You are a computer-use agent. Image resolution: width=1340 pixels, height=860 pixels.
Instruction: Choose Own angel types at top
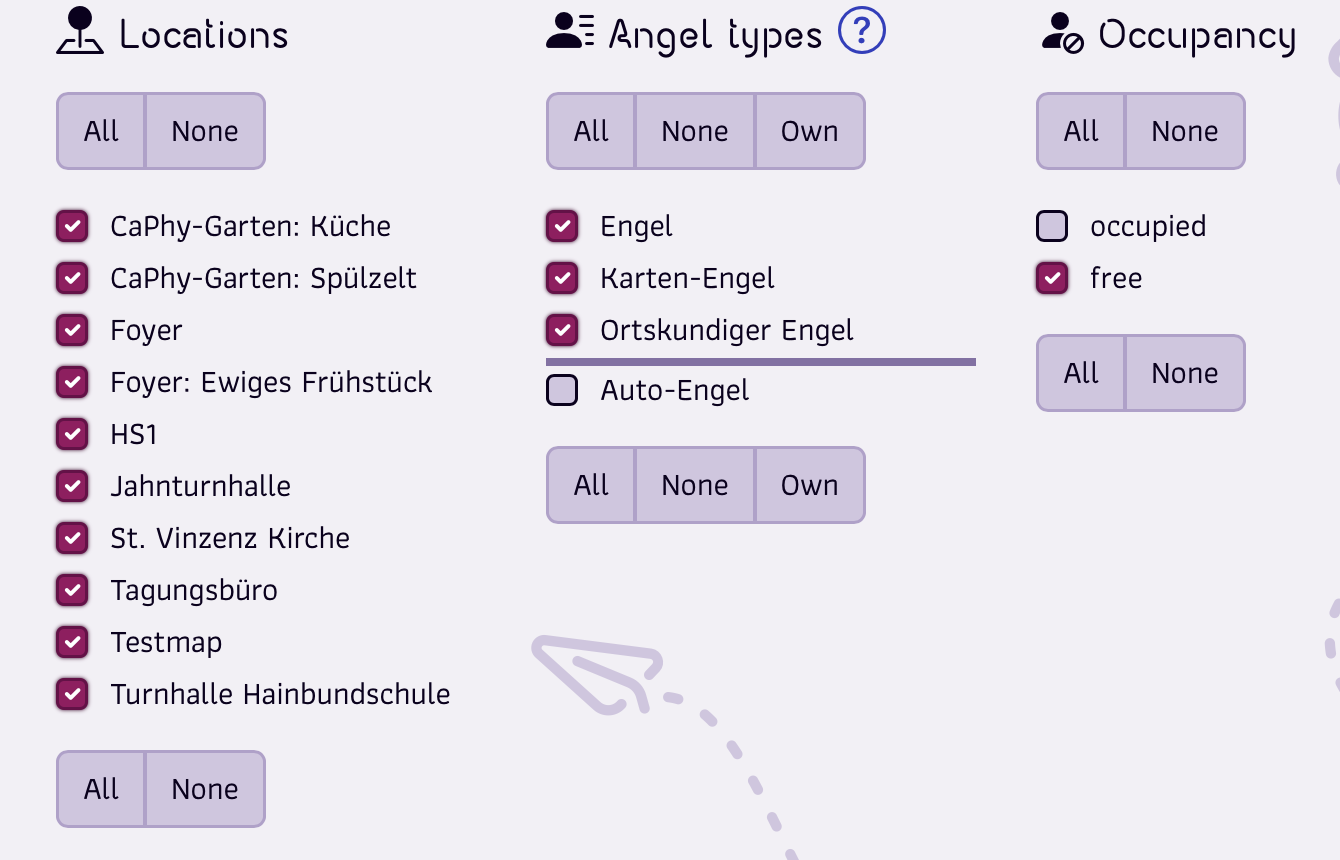click(x=810, y=131)
